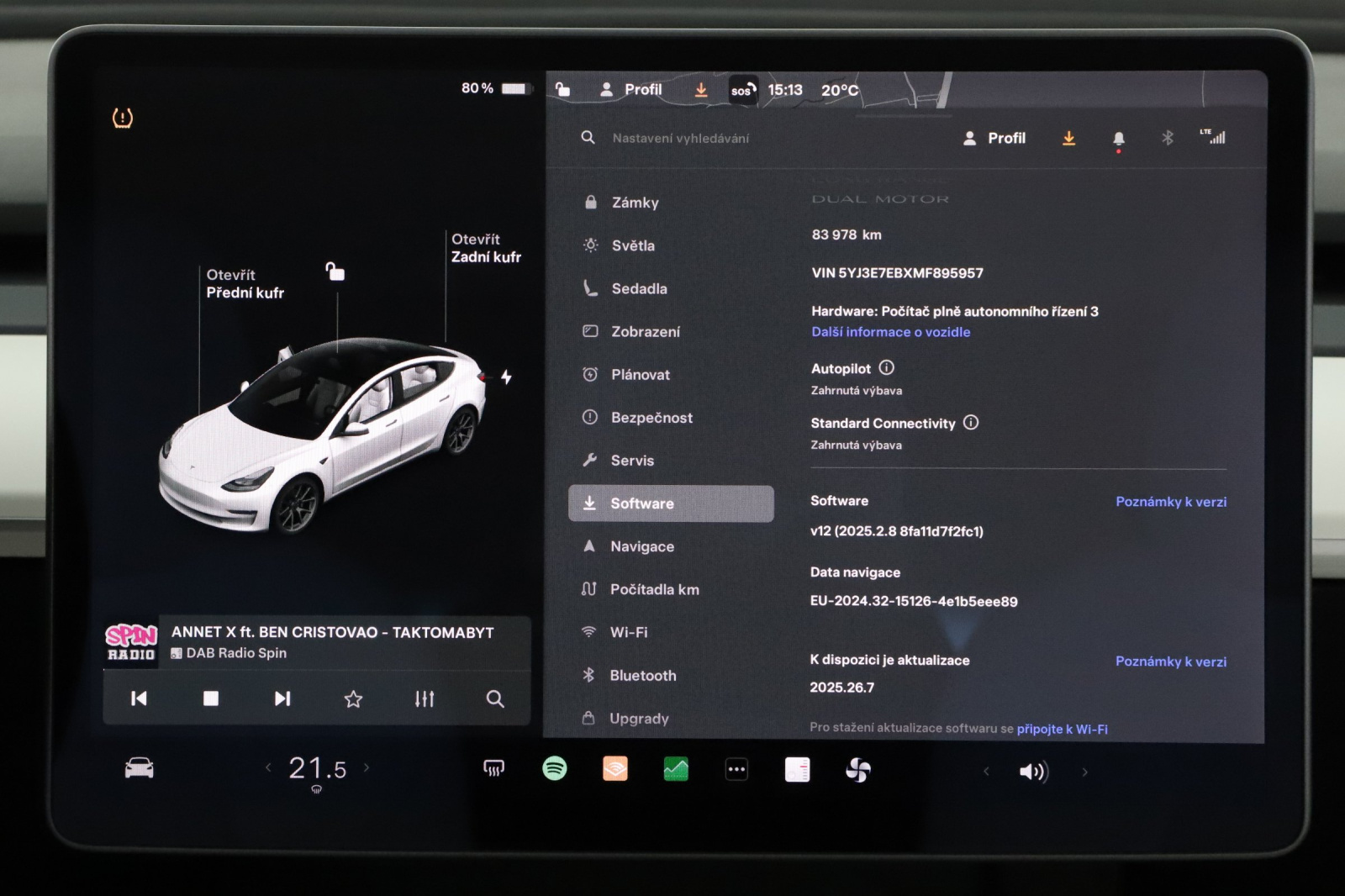Tap the defrost icon in bottom bar
Screen dimensions: 1345x896
(493, 768)
